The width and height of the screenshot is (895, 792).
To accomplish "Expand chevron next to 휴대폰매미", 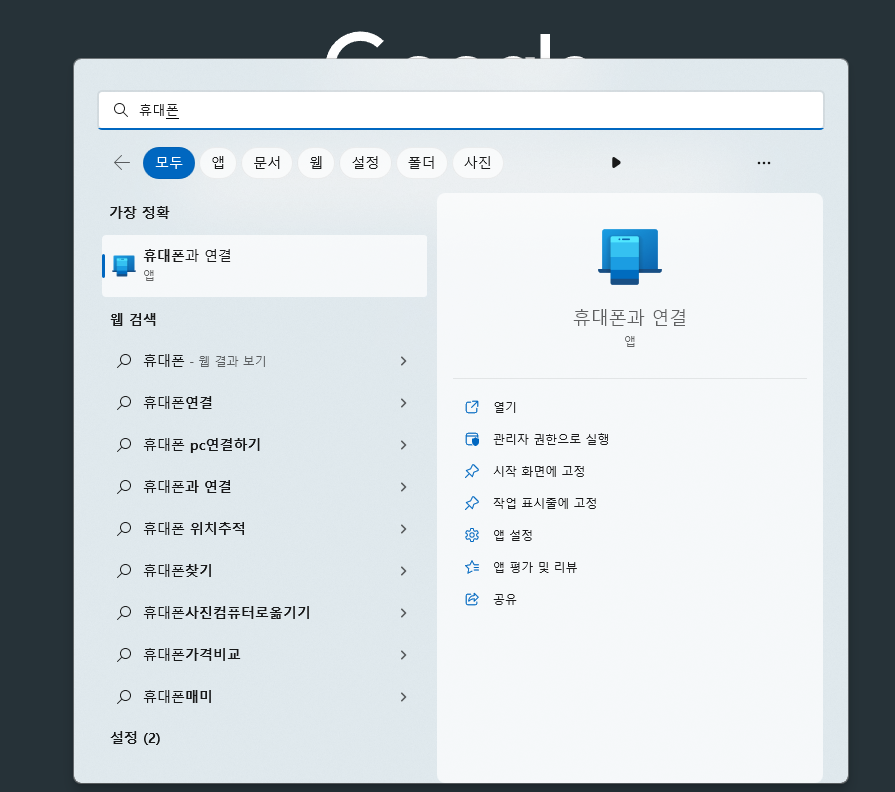I will pyautogui.click(x=404, y=696).
